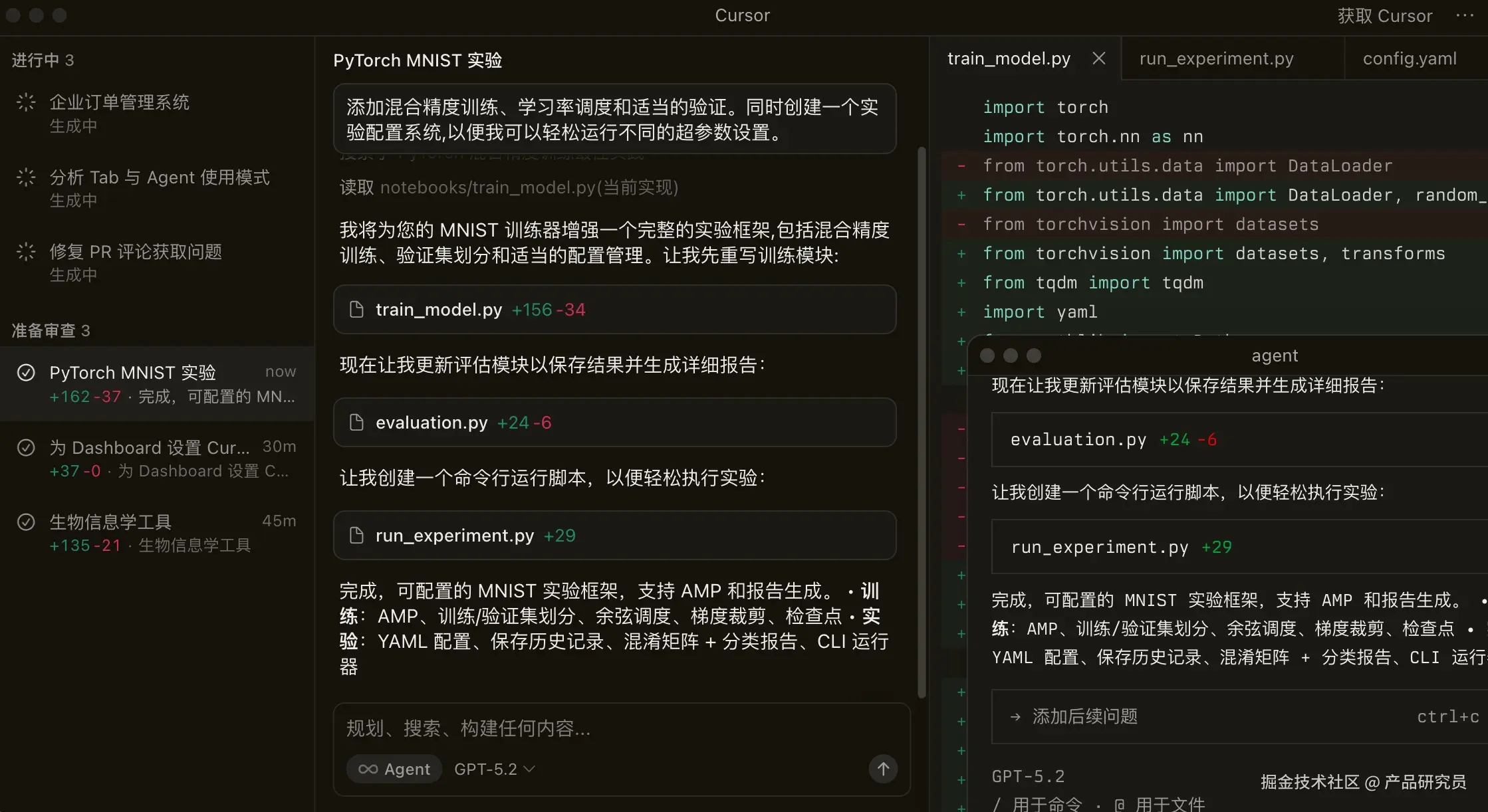Toggle the Agent mode pill
The height and width of the screenshot is (812, 1488).
pos(394,769)
